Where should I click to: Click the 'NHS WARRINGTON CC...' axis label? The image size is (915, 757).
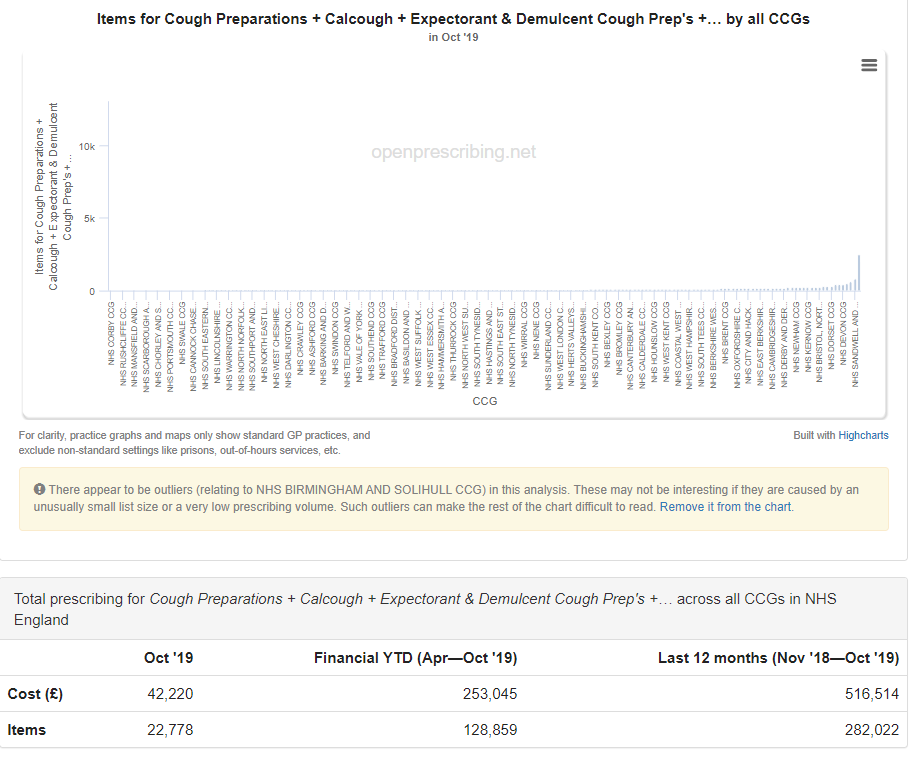(x=229, y=346)
